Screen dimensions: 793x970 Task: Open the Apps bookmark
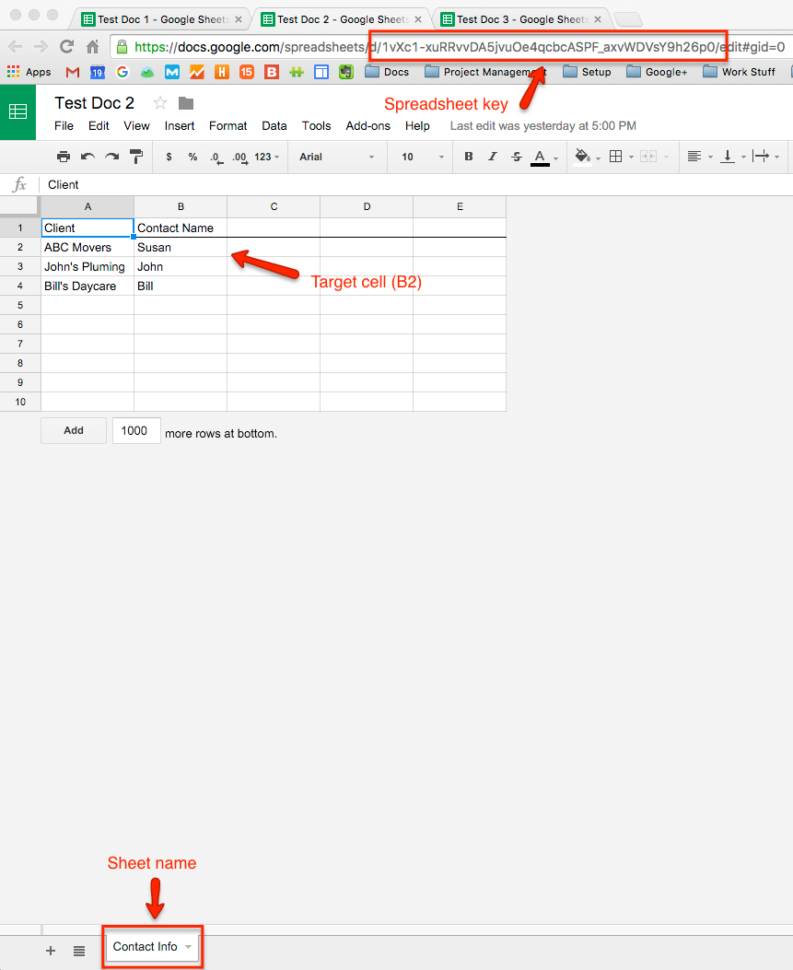point(28,72)
